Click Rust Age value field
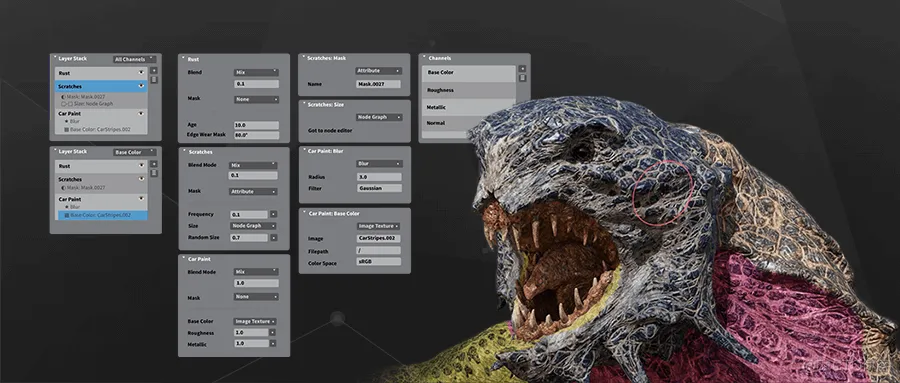 pyautogui.click(x=257, y=125)
